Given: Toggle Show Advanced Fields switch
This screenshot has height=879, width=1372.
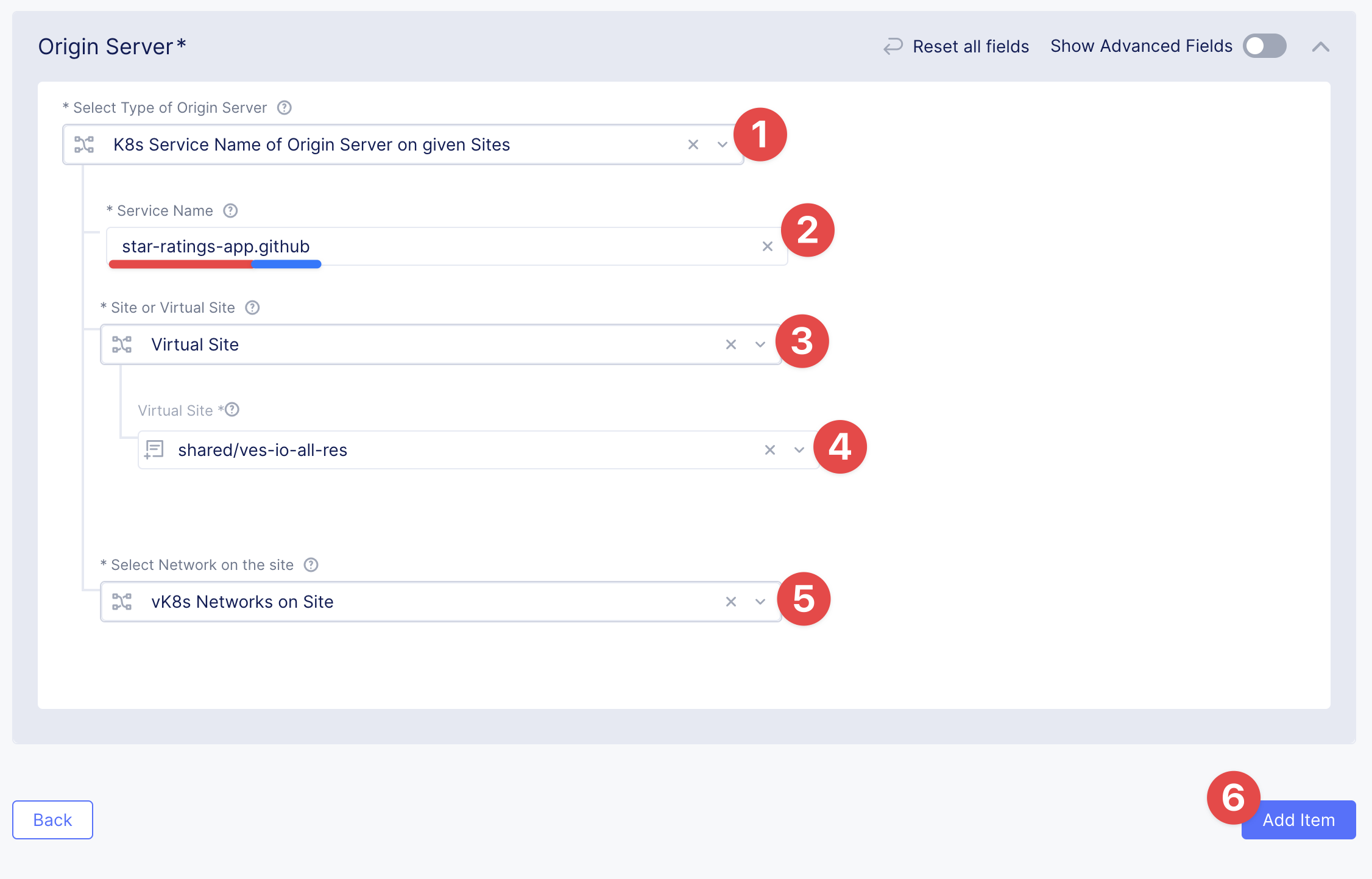Looking at the screenshot, I should (1264, 46).
